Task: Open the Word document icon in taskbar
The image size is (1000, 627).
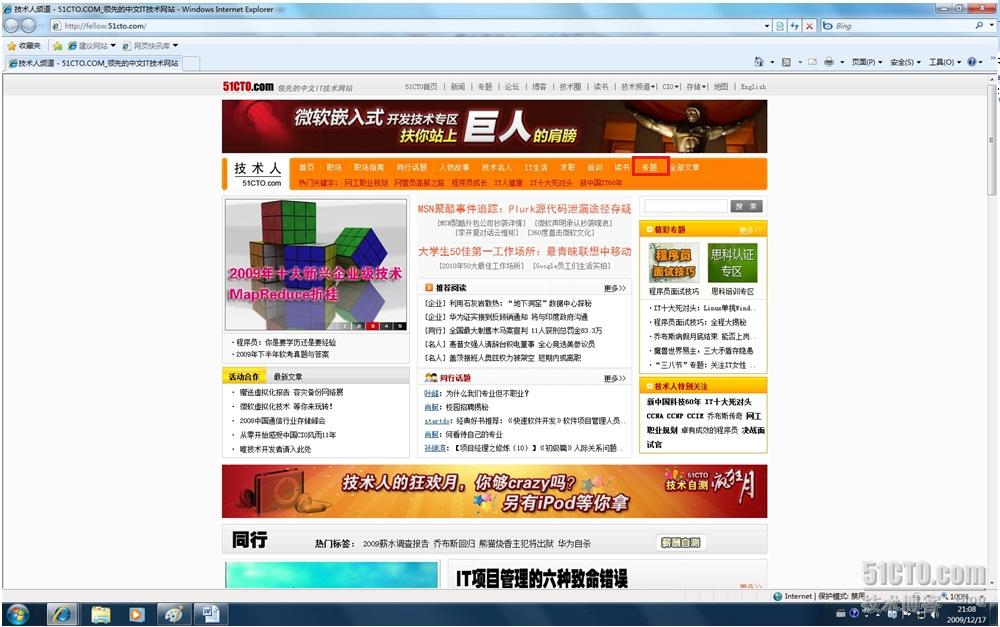Action: [x=210, y=614]
